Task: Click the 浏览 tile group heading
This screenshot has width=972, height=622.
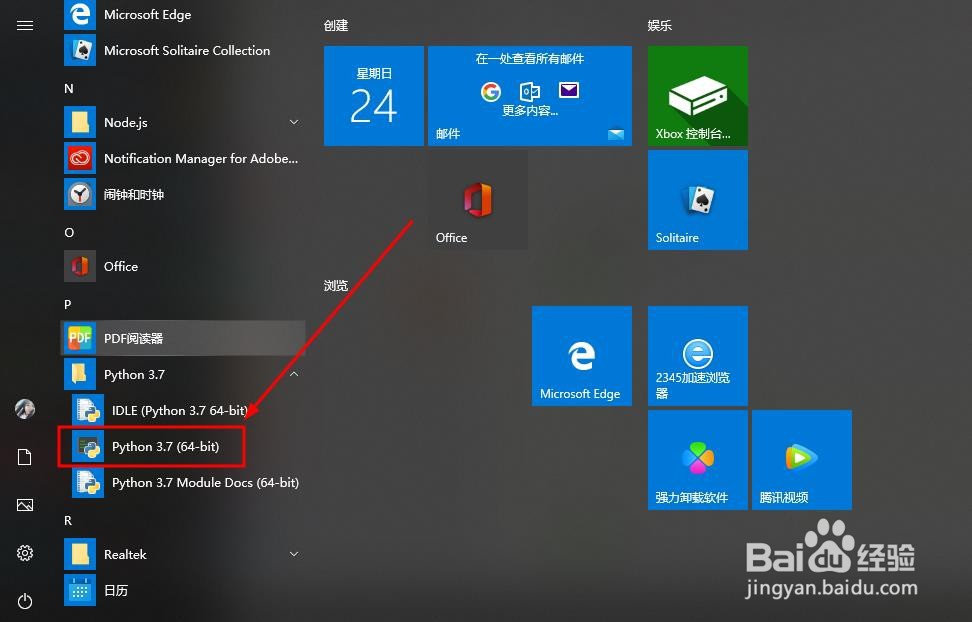Action: tap(336, 285)
